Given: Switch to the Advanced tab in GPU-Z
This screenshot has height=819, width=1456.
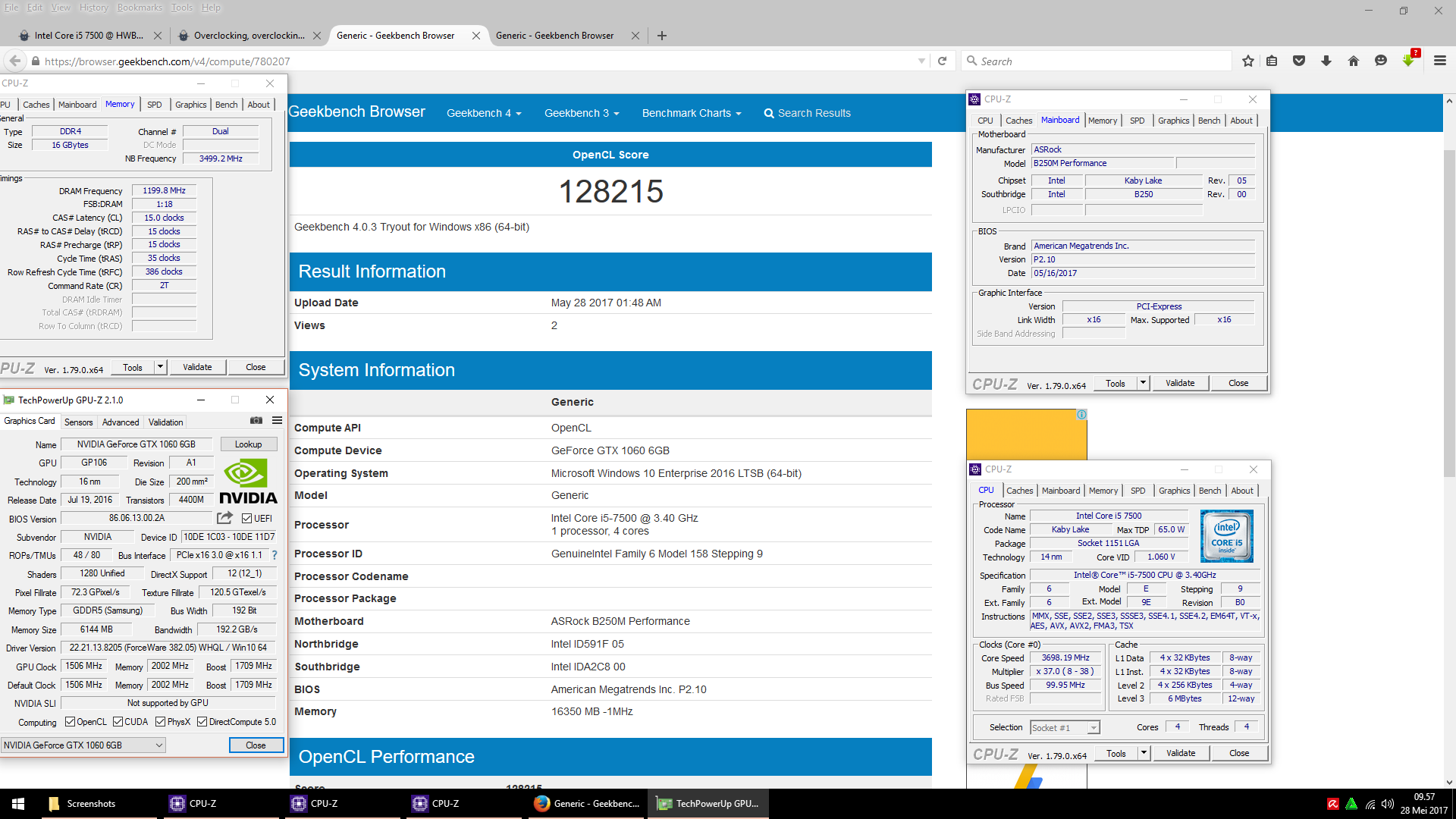Looking at the screenshot, I should [121, 422].
